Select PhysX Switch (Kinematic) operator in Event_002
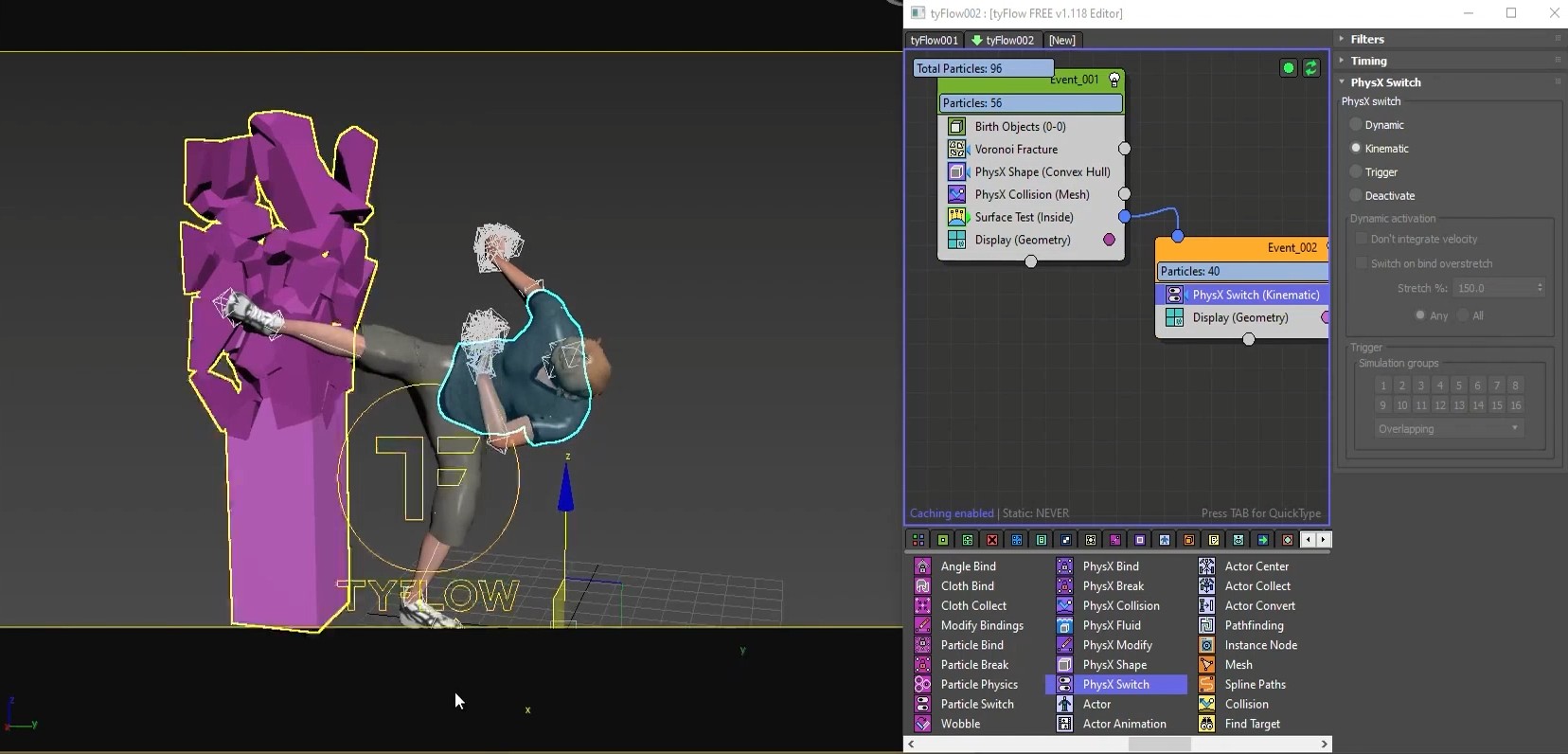This screenshot has height=754, width=1568. tap(1255, 295)
